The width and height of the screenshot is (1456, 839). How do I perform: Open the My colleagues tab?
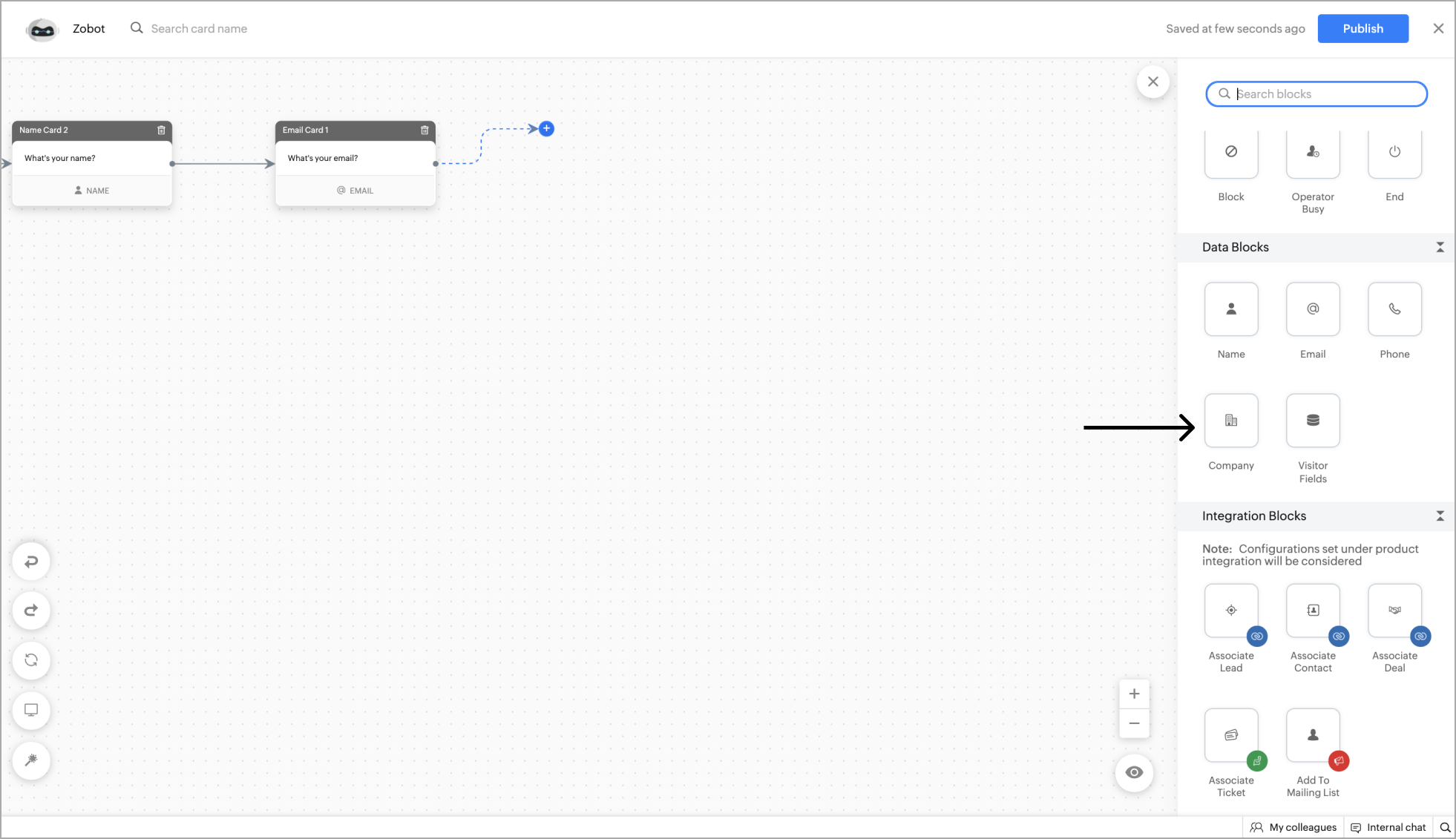click(1293, 827)
